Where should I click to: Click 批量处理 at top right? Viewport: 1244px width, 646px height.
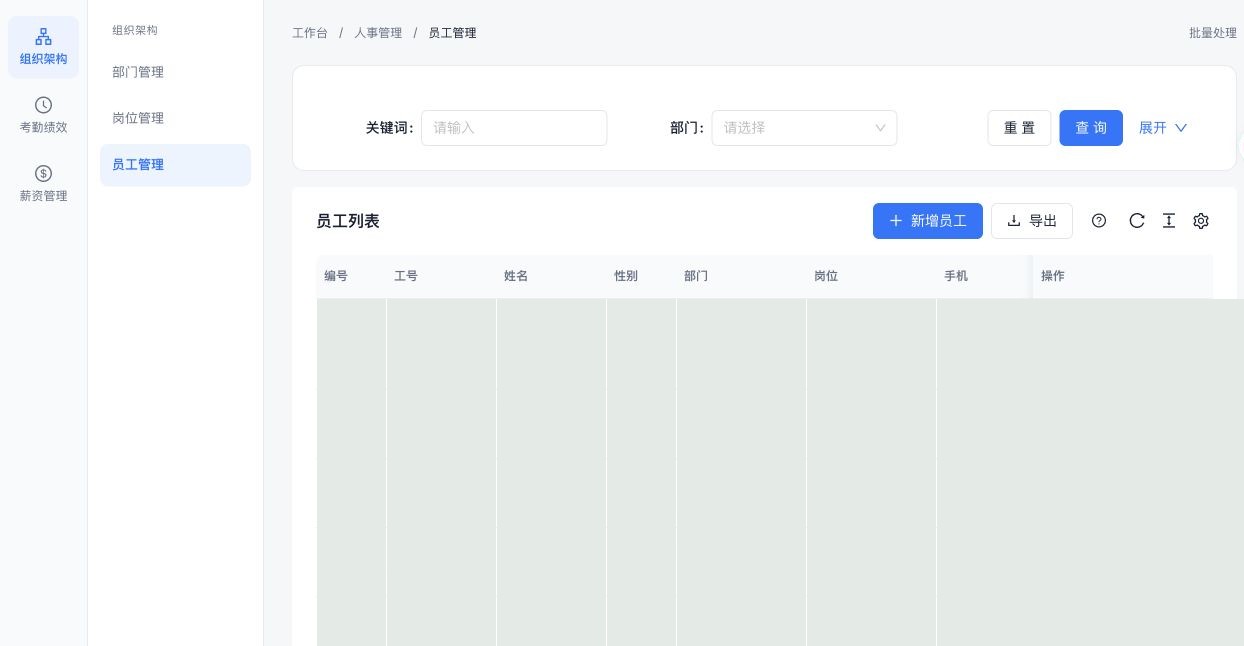[1213, 33]
